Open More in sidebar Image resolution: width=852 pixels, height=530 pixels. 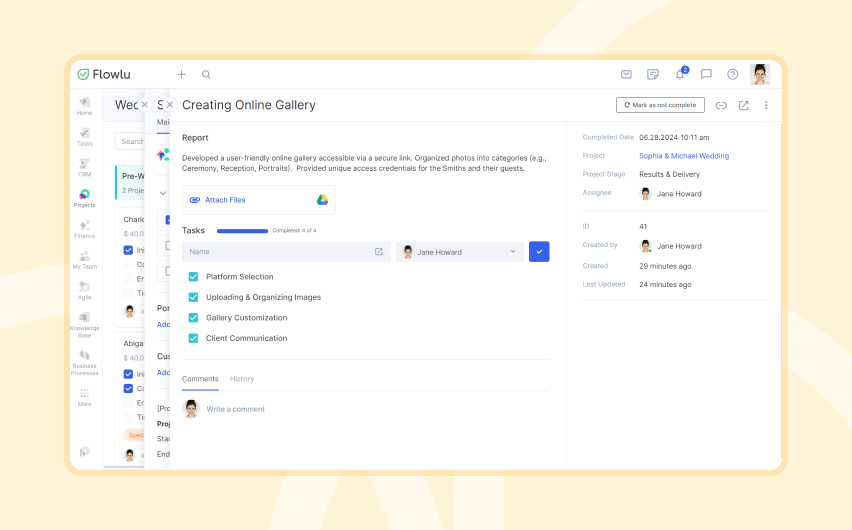coord(84,397)
